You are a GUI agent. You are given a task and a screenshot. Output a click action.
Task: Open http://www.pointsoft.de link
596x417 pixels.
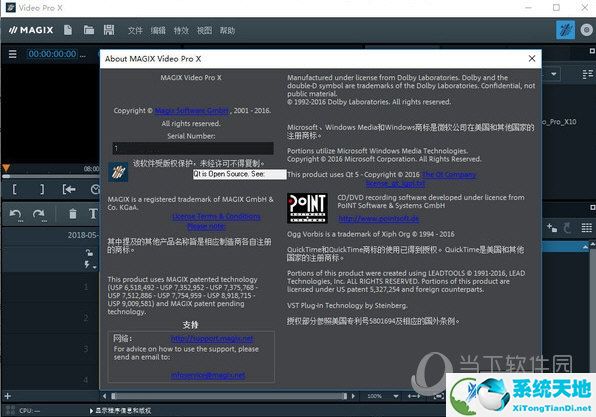coord(379,219)
